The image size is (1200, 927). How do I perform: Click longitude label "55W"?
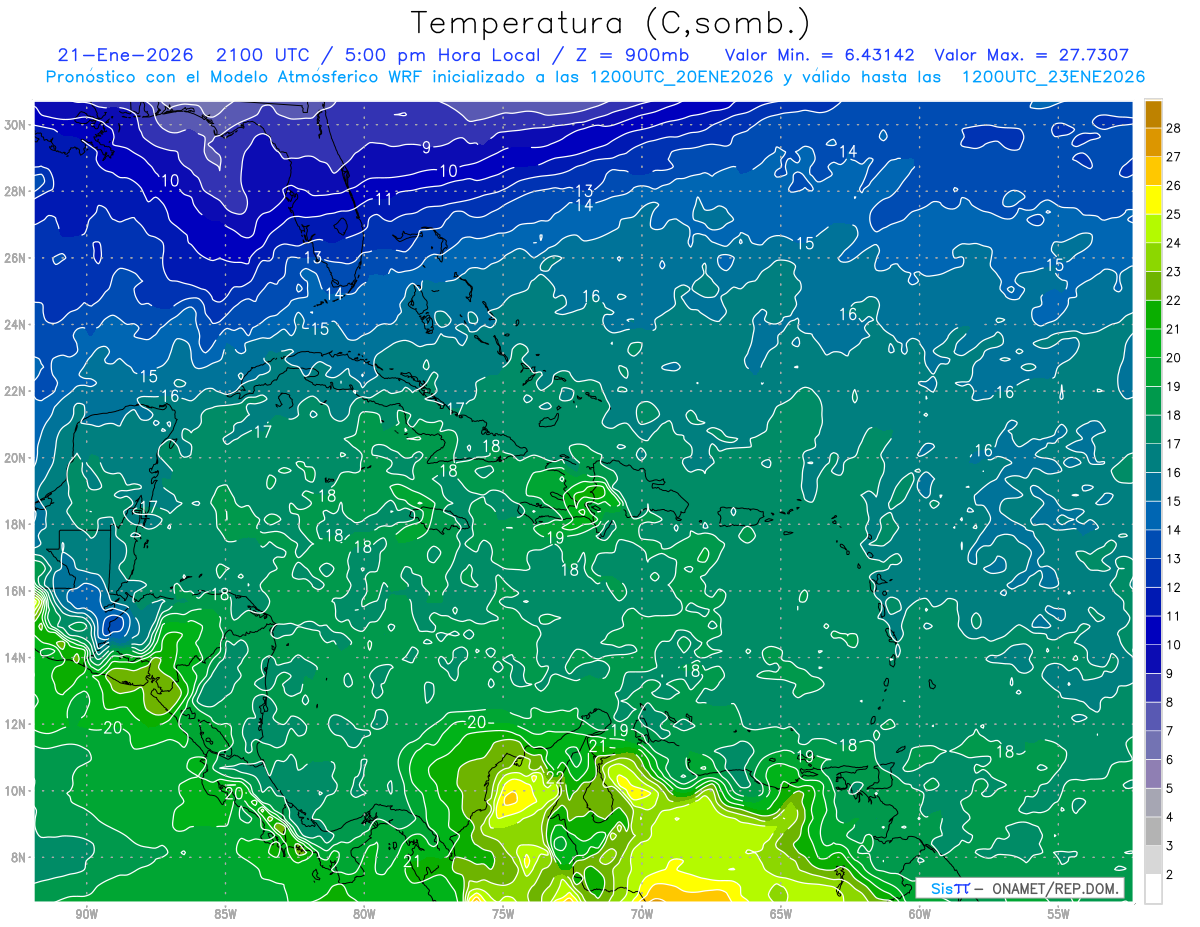coord(1059,914)
